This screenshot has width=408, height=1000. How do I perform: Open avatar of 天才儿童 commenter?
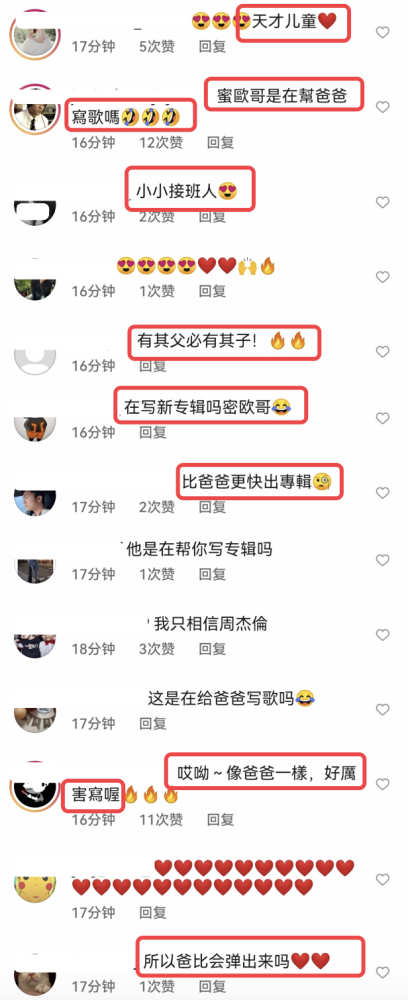click(34, 33)
